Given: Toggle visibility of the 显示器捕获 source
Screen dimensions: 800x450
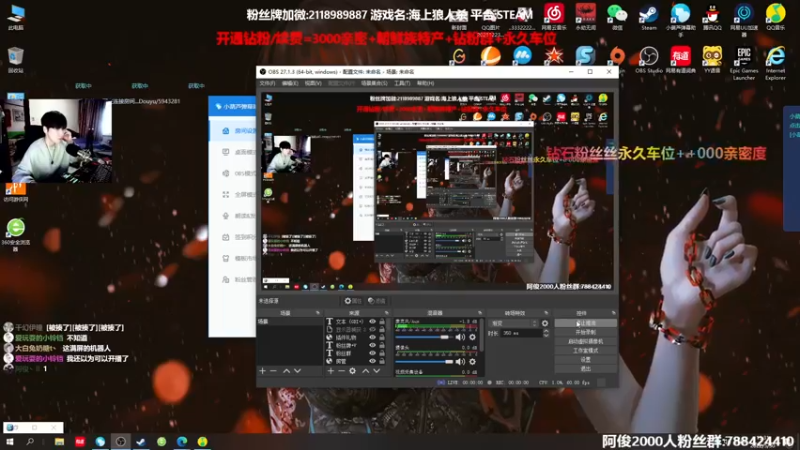Looking at the screenshot, I should [x=372, y=330].
